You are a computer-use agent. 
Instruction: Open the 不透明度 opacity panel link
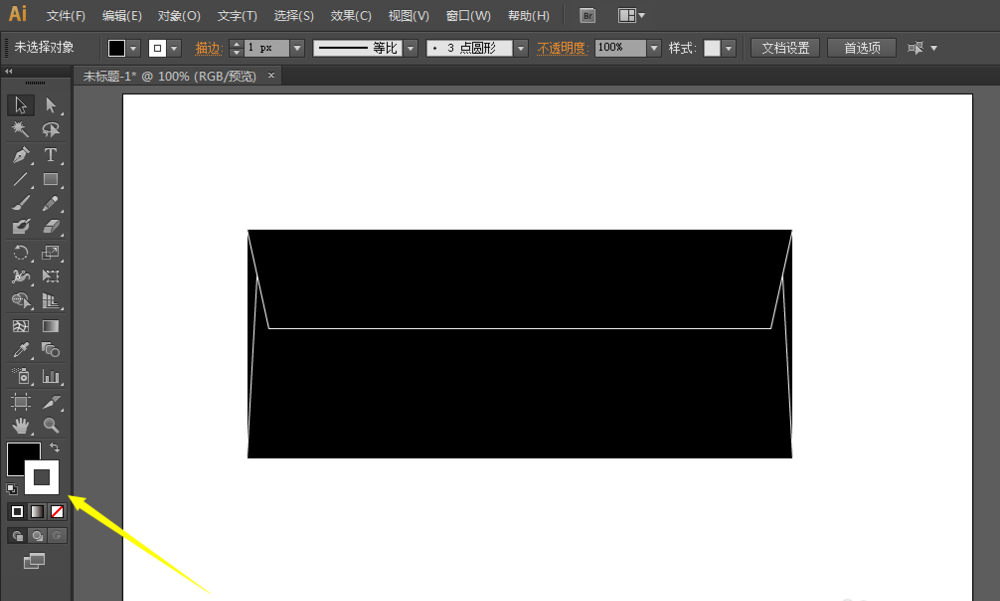pos(562,48)
